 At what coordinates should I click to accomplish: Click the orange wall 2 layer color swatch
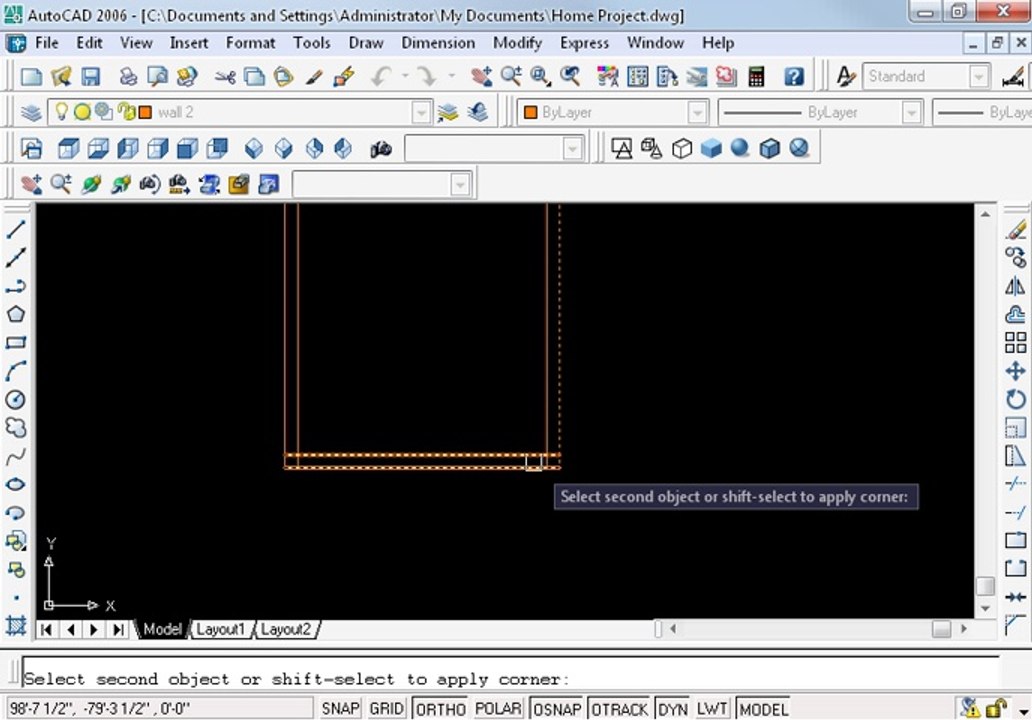point(145,113)
